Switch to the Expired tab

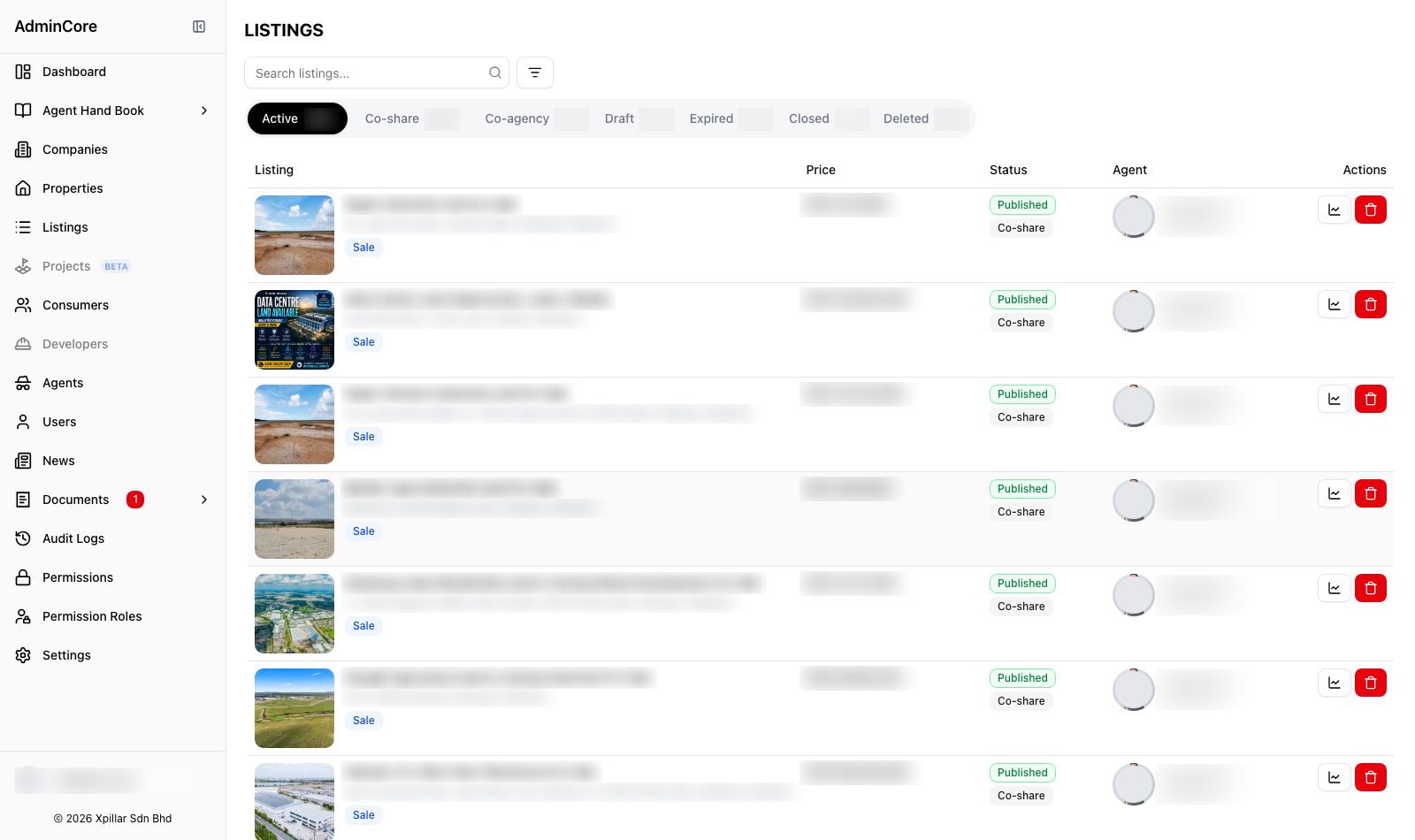click(x=730, y=118)
